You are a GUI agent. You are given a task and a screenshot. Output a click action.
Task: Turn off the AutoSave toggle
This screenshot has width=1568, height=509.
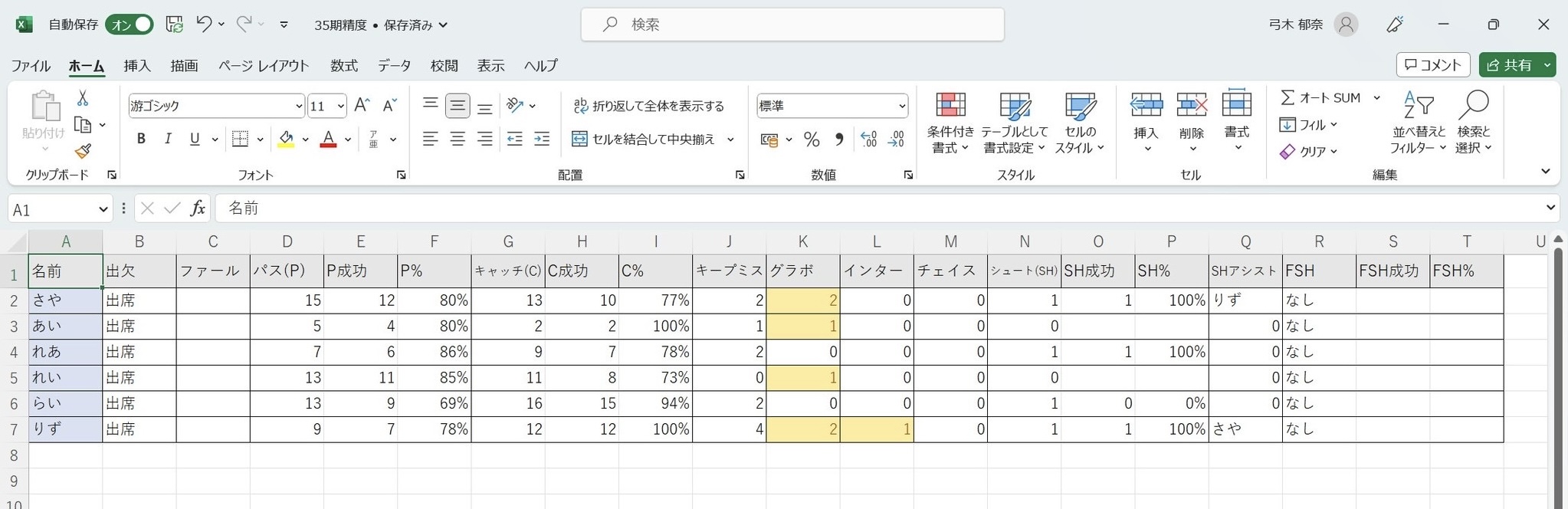coord(131,25)
